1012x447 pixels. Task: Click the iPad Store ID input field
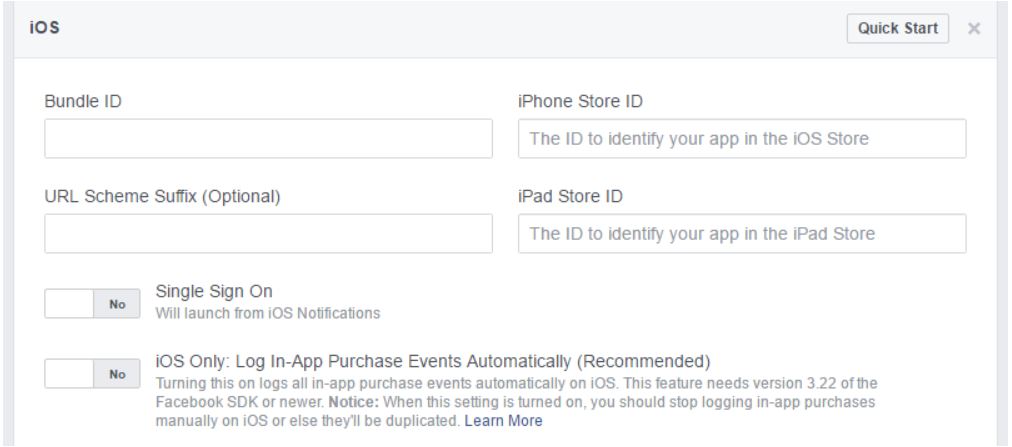[x=742, y=234]
